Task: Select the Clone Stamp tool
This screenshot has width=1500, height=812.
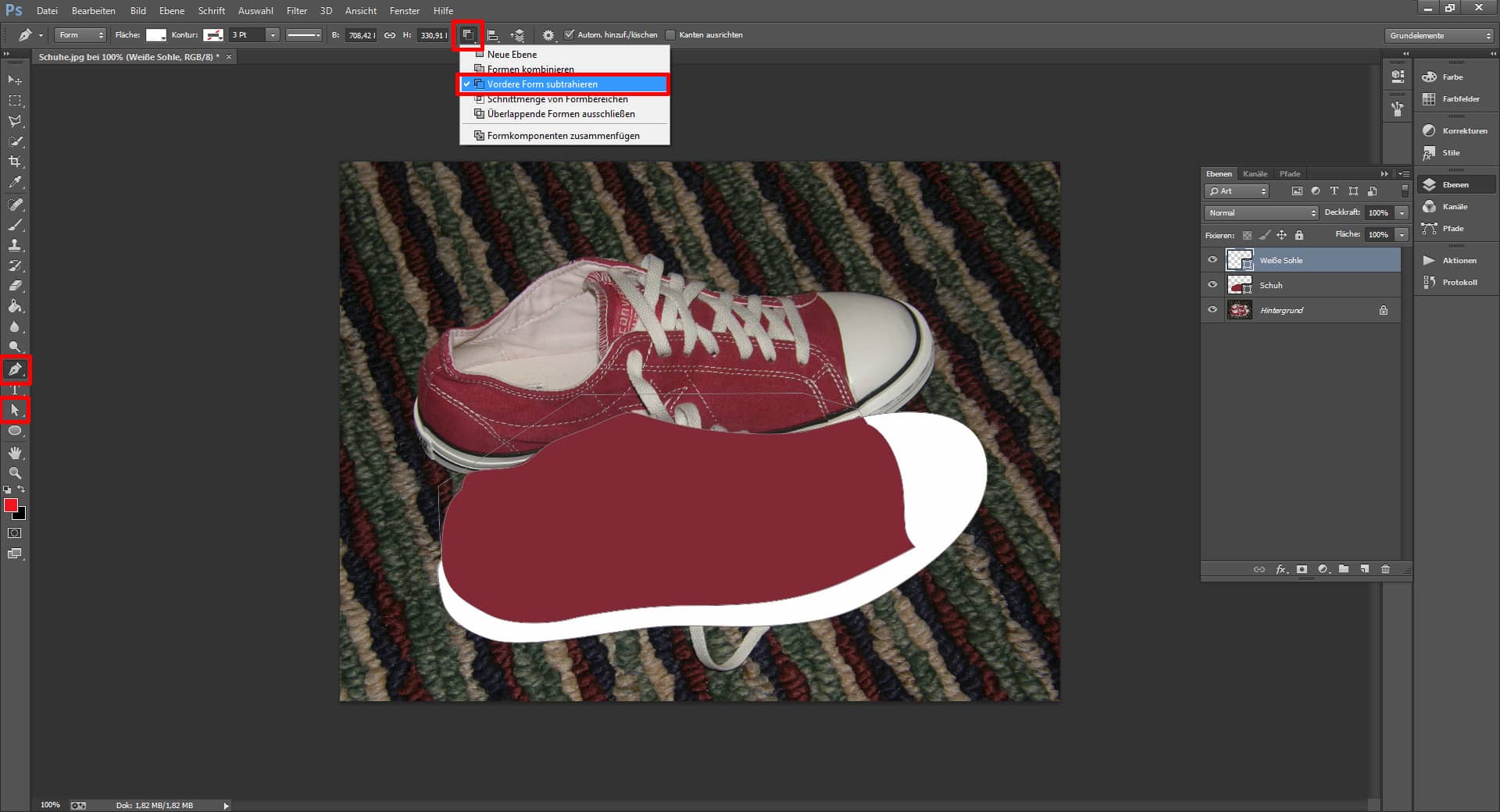Action: coord(15,245)
